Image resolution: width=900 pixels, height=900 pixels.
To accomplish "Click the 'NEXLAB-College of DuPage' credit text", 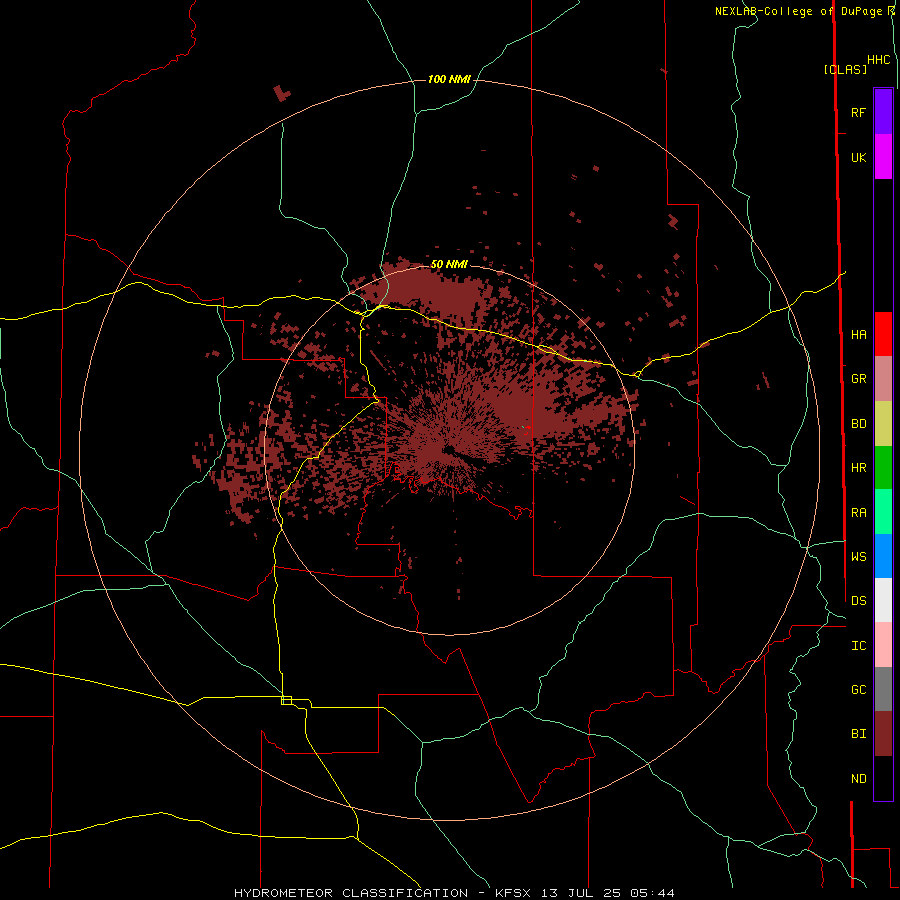I will tap(800, 11).
